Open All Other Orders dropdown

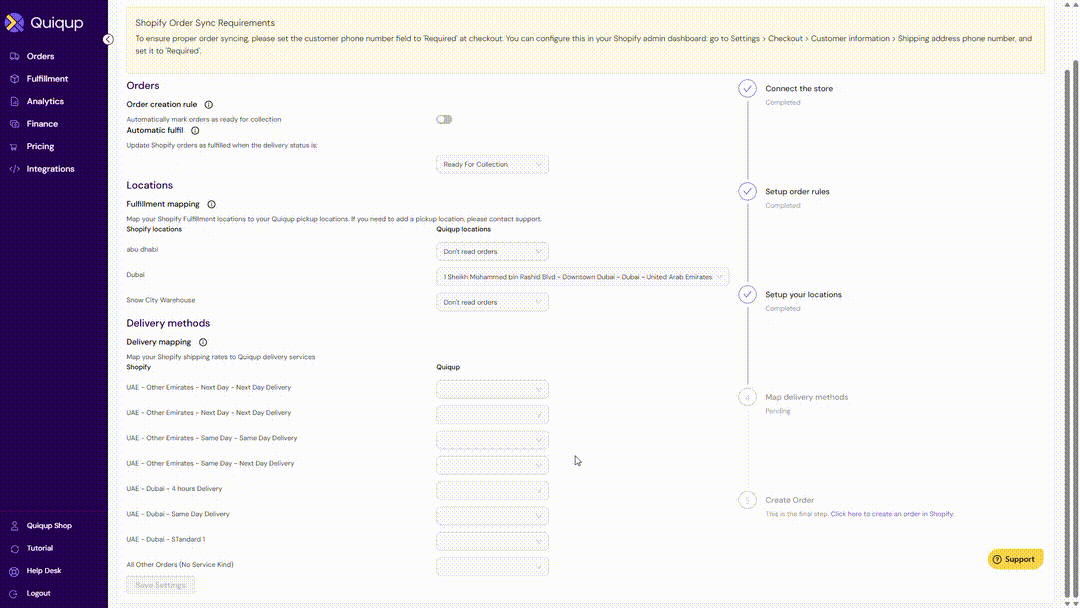click(492, 567)
